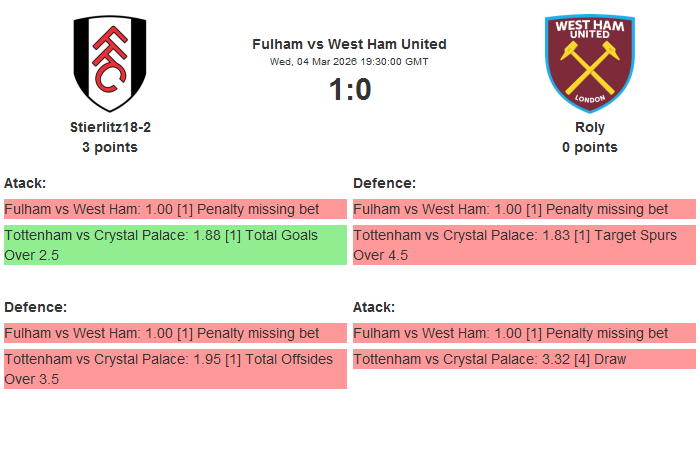
Task: Select the Penalty missing bet above Target Spurs row
Action: click(x=524, y=209)
